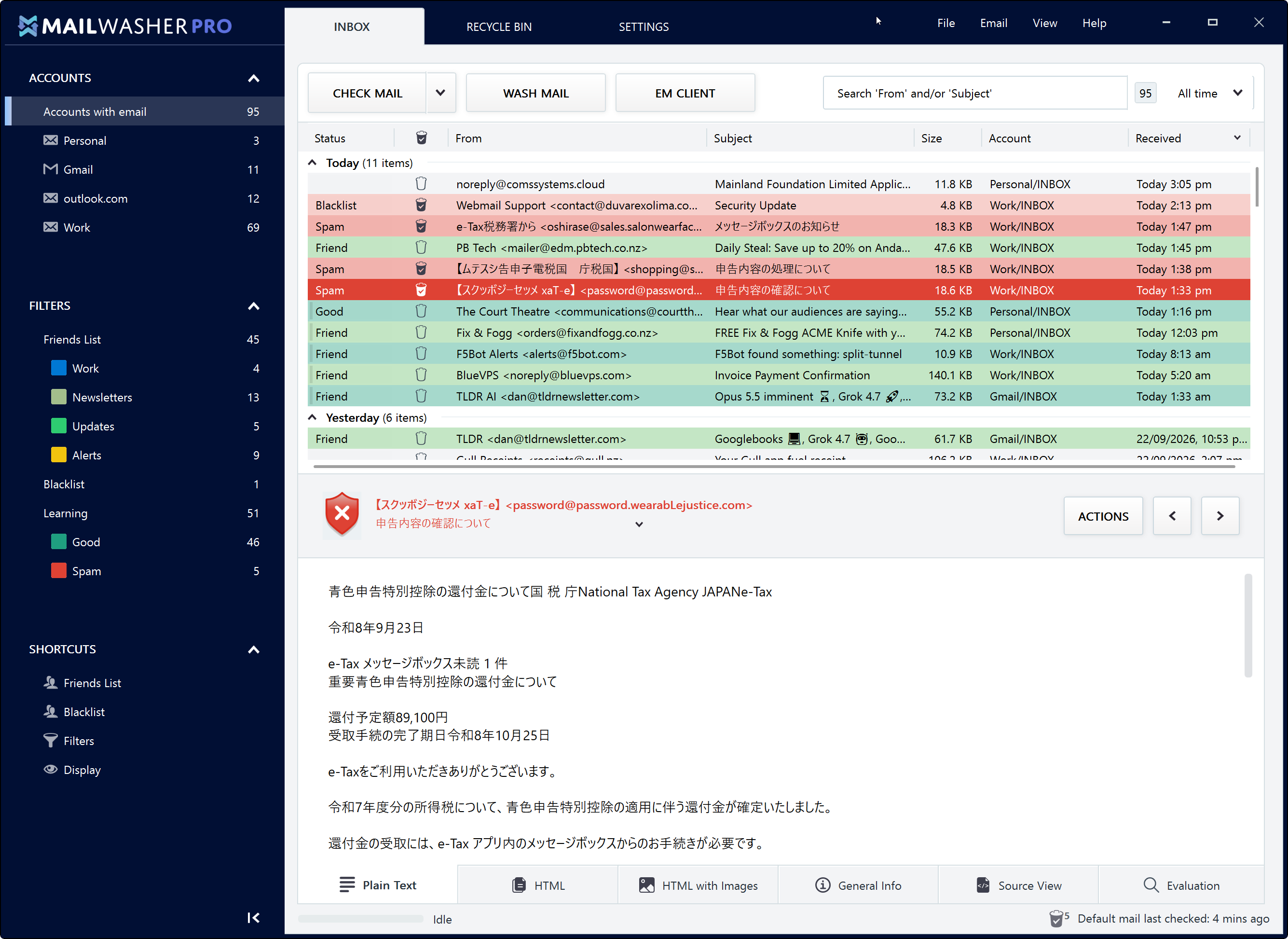Image resolution: width=1288 pixels, height=939 pixels.
Task: Click the yellow Alerts filter swatch
Action: point(58,455)
